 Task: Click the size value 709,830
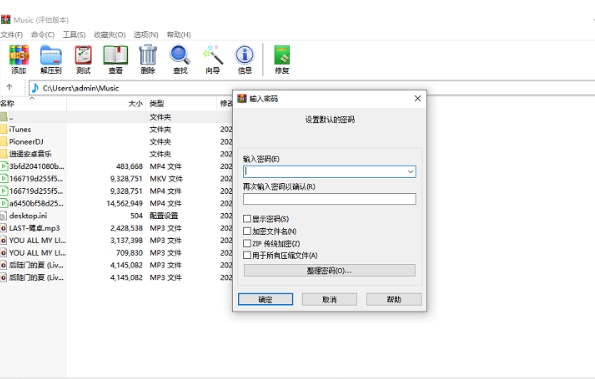[x=129, y=253]
